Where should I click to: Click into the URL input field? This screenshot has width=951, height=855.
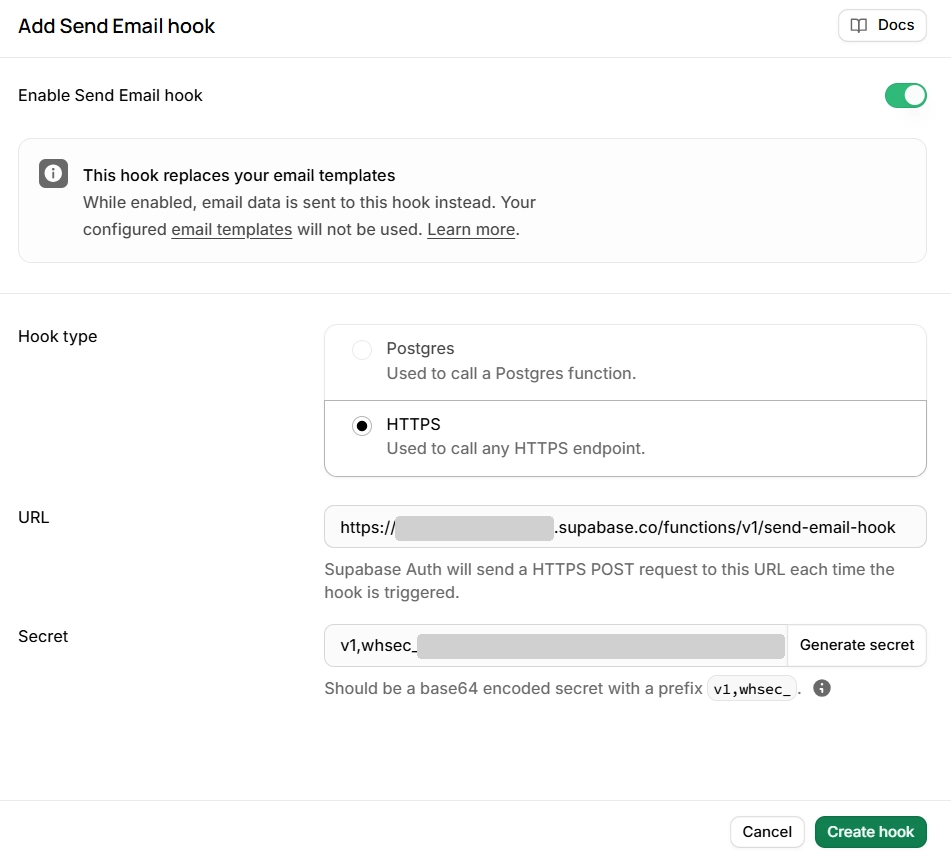(x=625, y=526)
